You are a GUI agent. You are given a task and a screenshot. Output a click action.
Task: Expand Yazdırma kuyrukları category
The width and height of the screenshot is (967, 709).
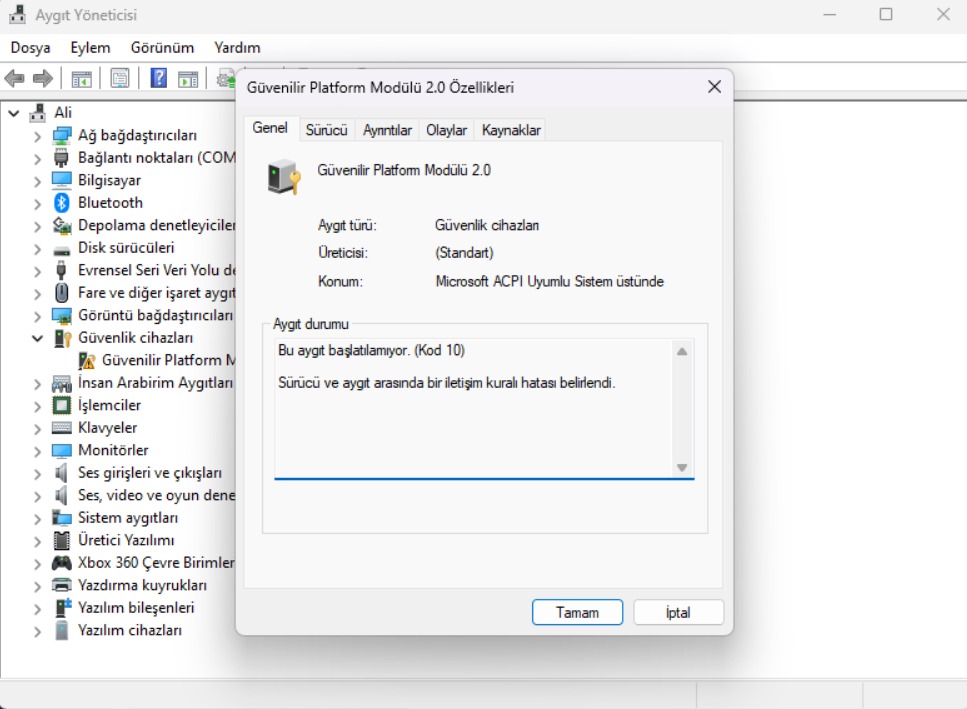click(x=37, y=586)
